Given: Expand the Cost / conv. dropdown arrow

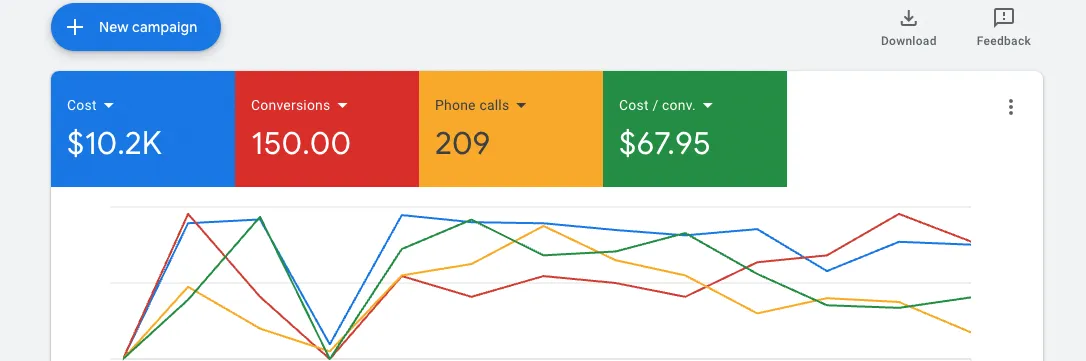Looking at the screenshot, I should tap(707, 105).
